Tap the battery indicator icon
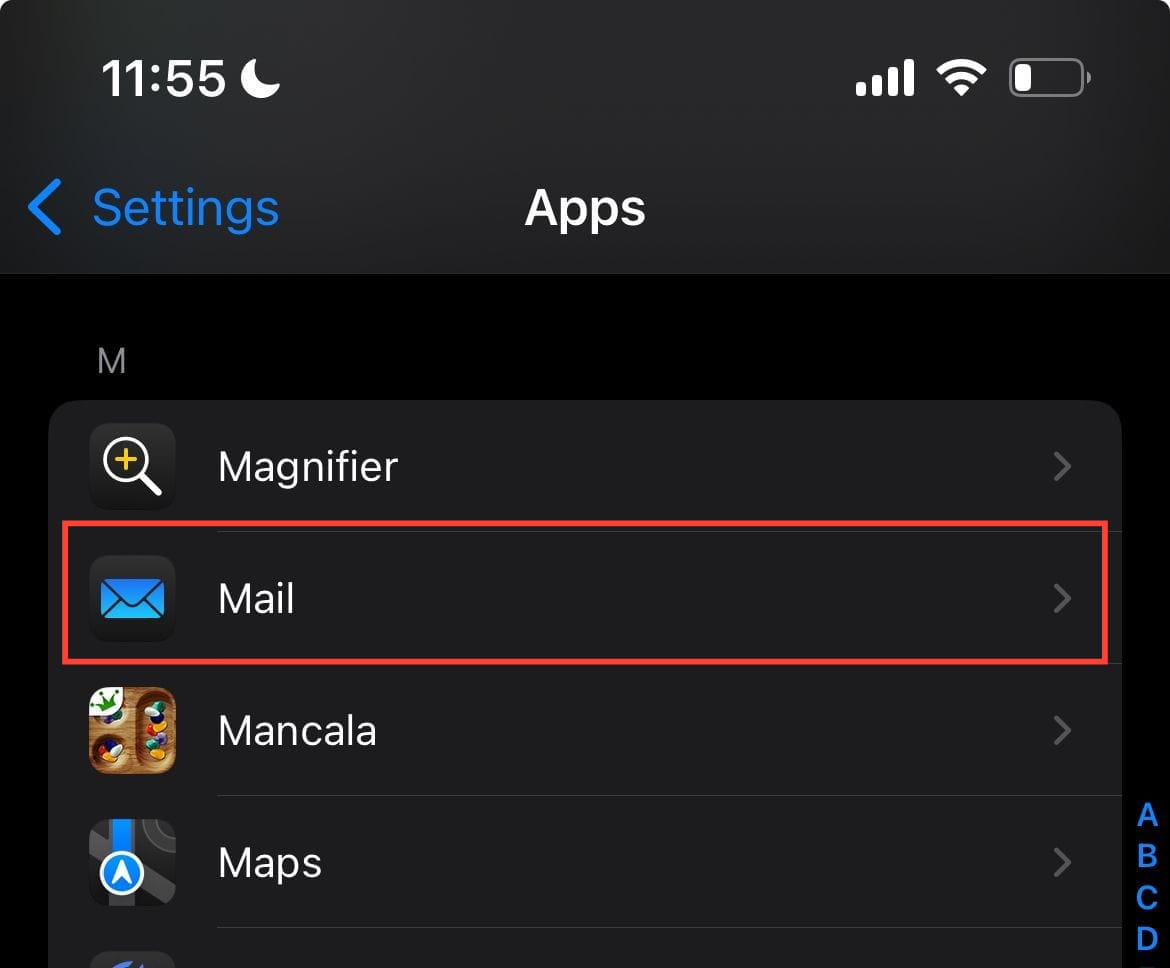 (x=1049, y=77)
